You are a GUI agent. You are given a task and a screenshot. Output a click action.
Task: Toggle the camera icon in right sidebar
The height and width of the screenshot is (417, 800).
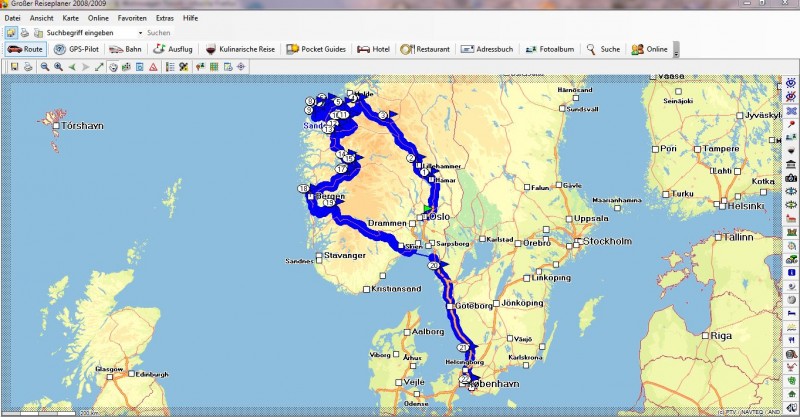791,177
